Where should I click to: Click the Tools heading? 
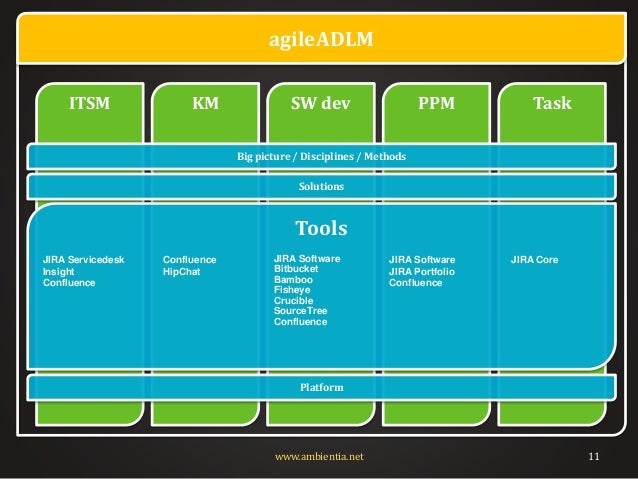click(x=321, y=228)
